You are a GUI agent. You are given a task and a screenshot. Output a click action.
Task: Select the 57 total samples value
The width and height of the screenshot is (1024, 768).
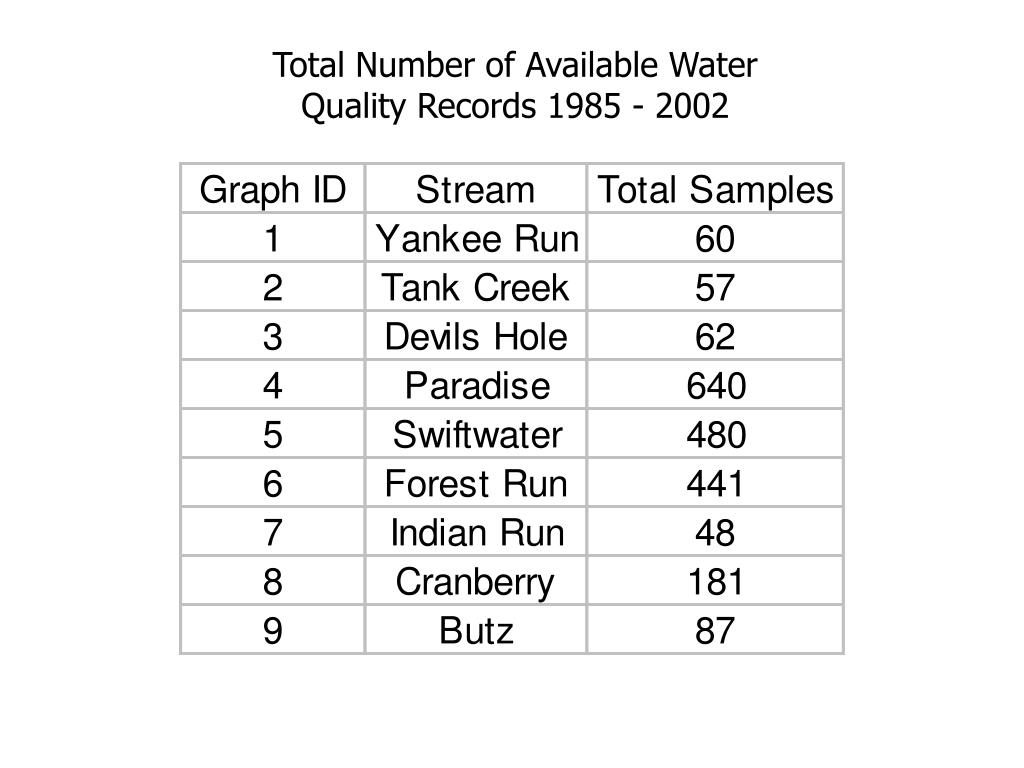click(714, 287)
